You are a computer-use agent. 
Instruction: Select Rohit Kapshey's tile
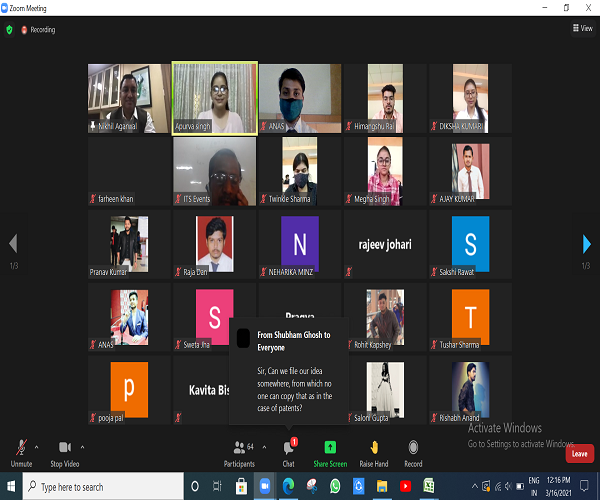(385, 317)
